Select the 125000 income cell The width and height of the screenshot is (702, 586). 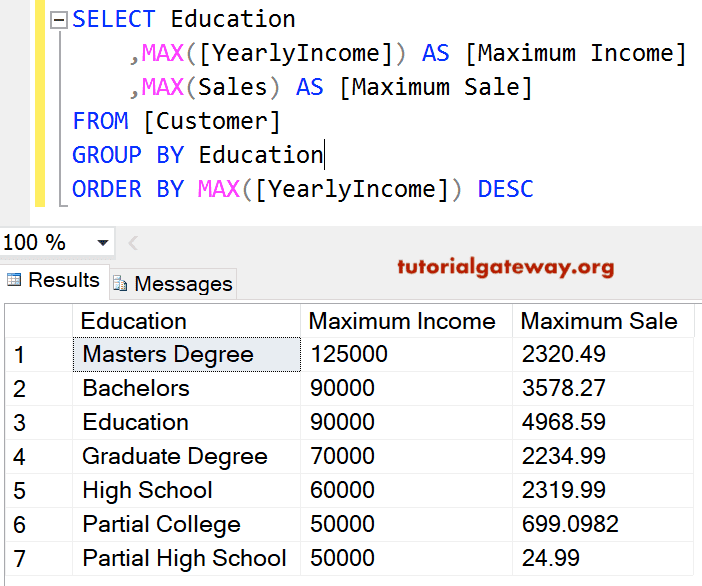click(349, 355)
